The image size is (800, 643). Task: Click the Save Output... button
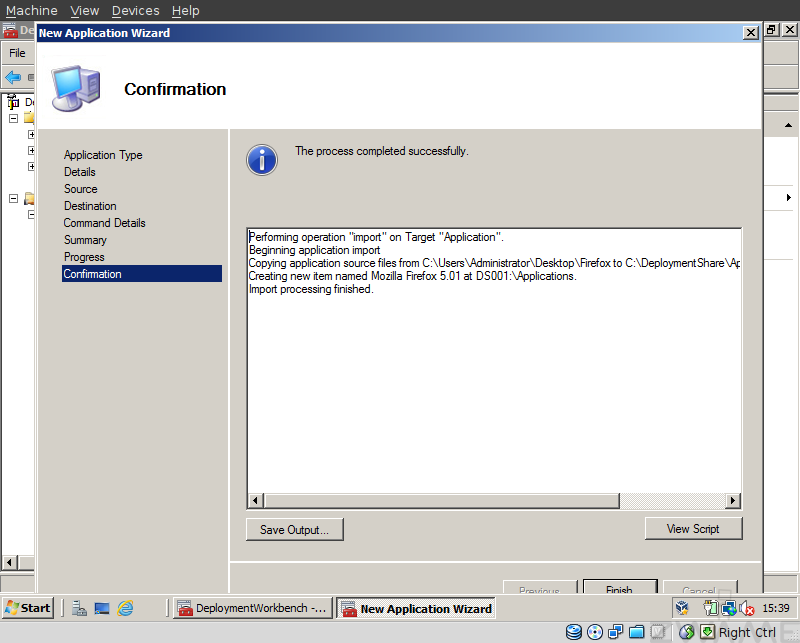point(294,530)
